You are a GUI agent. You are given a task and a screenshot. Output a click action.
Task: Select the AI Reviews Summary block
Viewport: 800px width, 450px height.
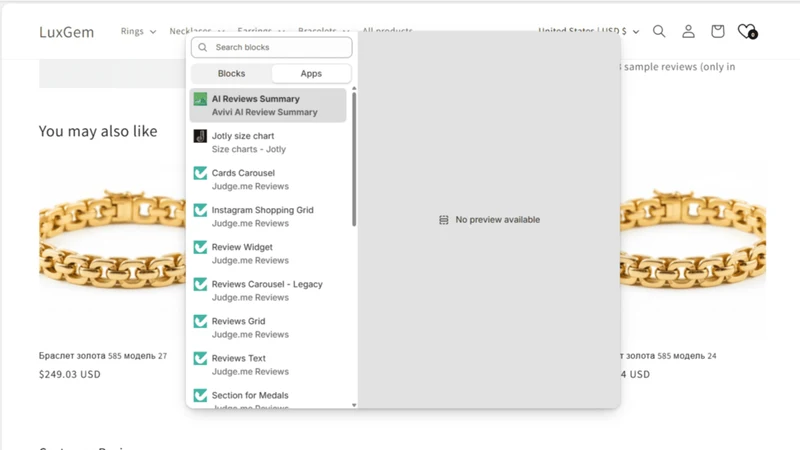268,106
